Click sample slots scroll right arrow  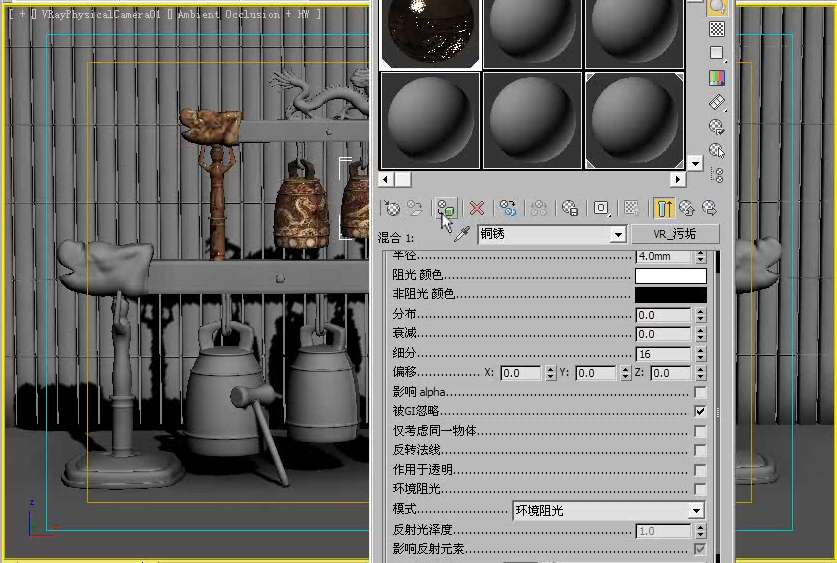coord(678,180)
